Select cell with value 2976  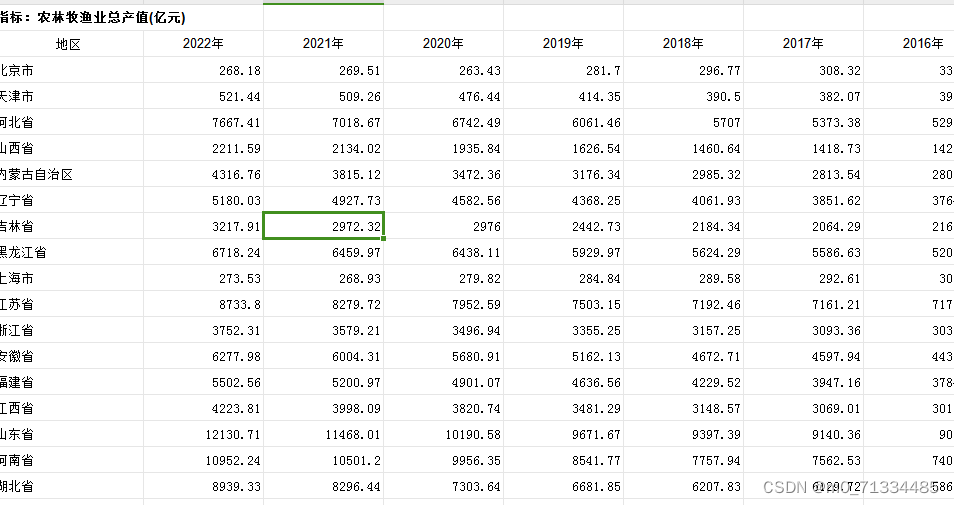(x=443, y=226)
